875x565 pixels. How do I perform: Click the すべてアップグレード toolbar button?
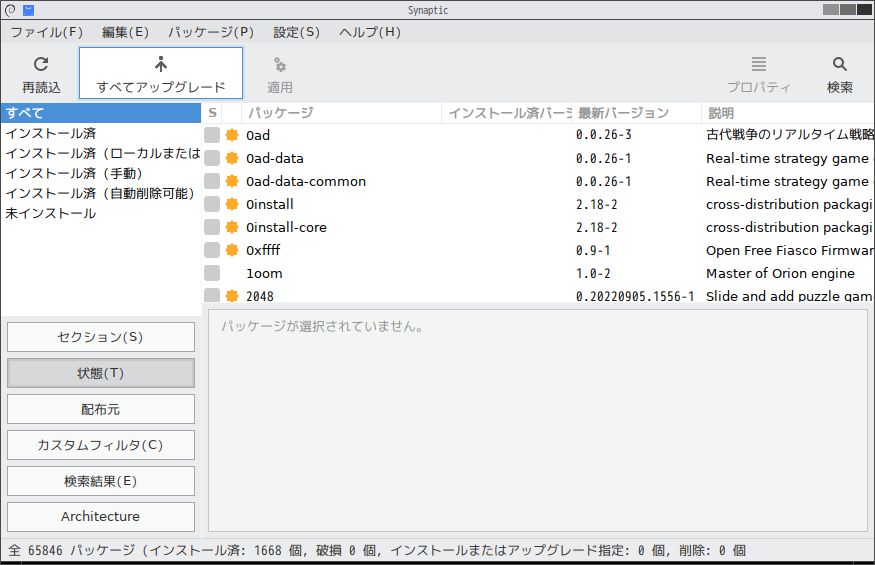coord(161,73)
